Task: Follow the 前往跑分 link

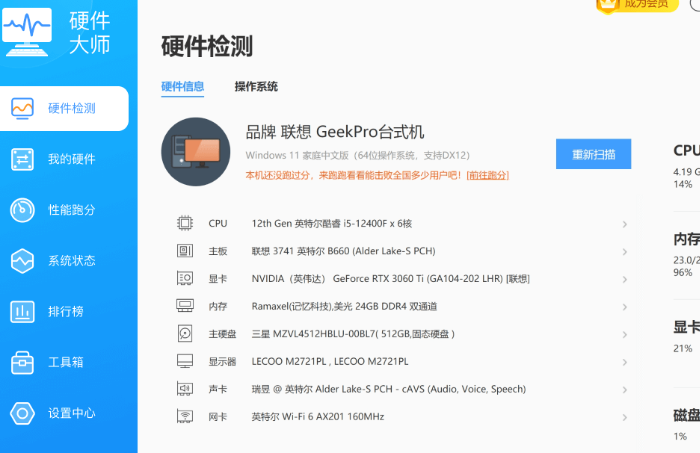Action: (x=487, y=175)
